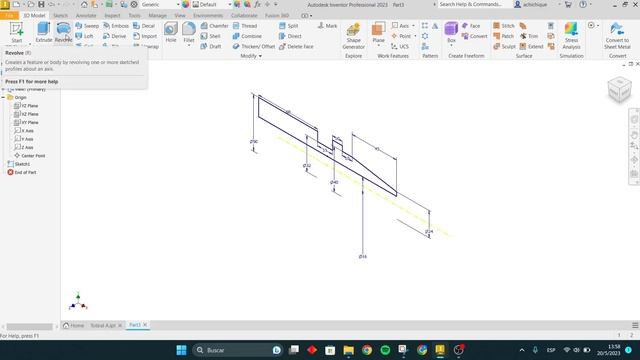This screenshot has width=640, height=360.
Task: Click the Buscar taskbar search box
Action: coord(238,350)
